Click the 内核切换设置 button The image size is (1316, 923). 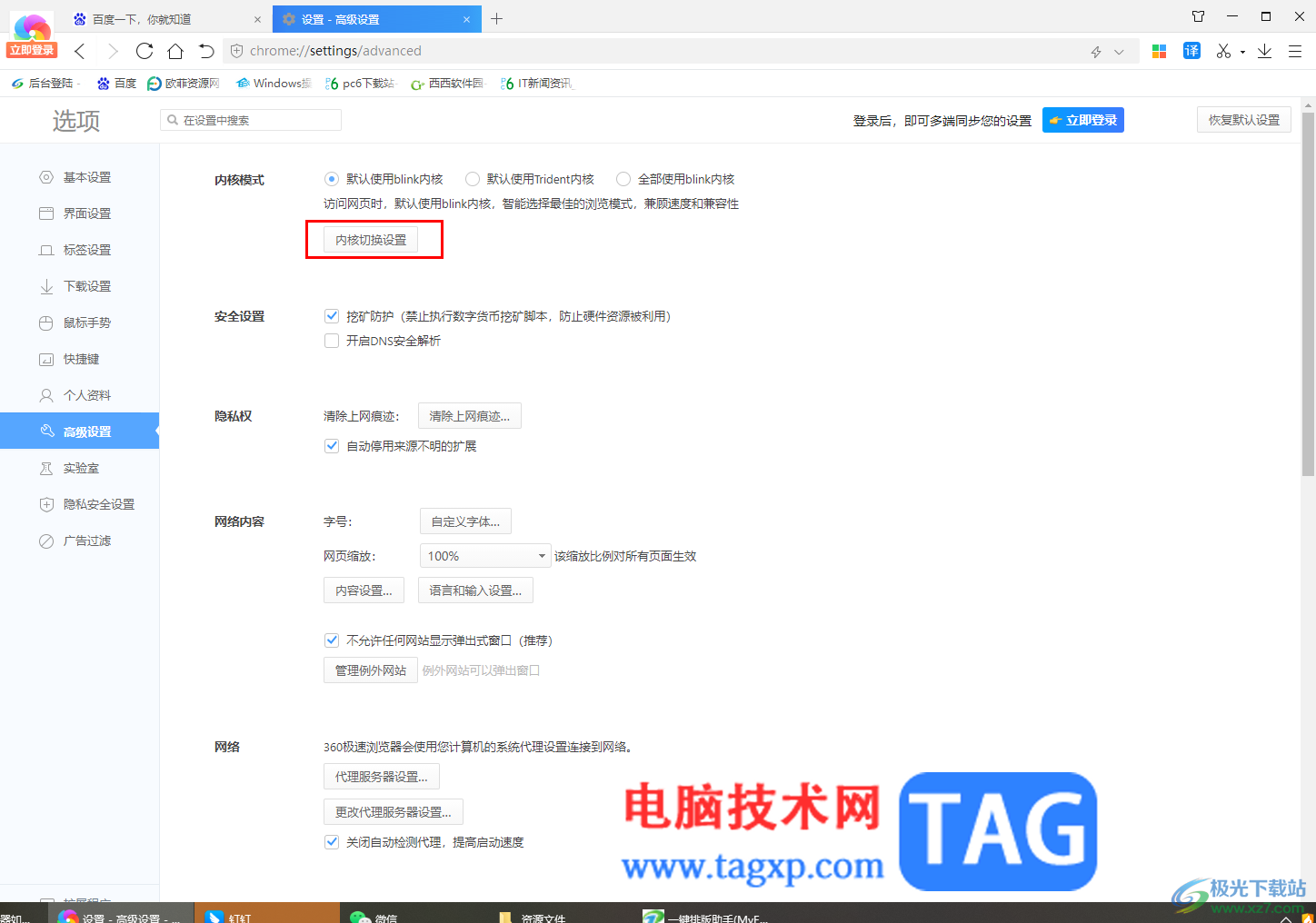pos(371,240)
